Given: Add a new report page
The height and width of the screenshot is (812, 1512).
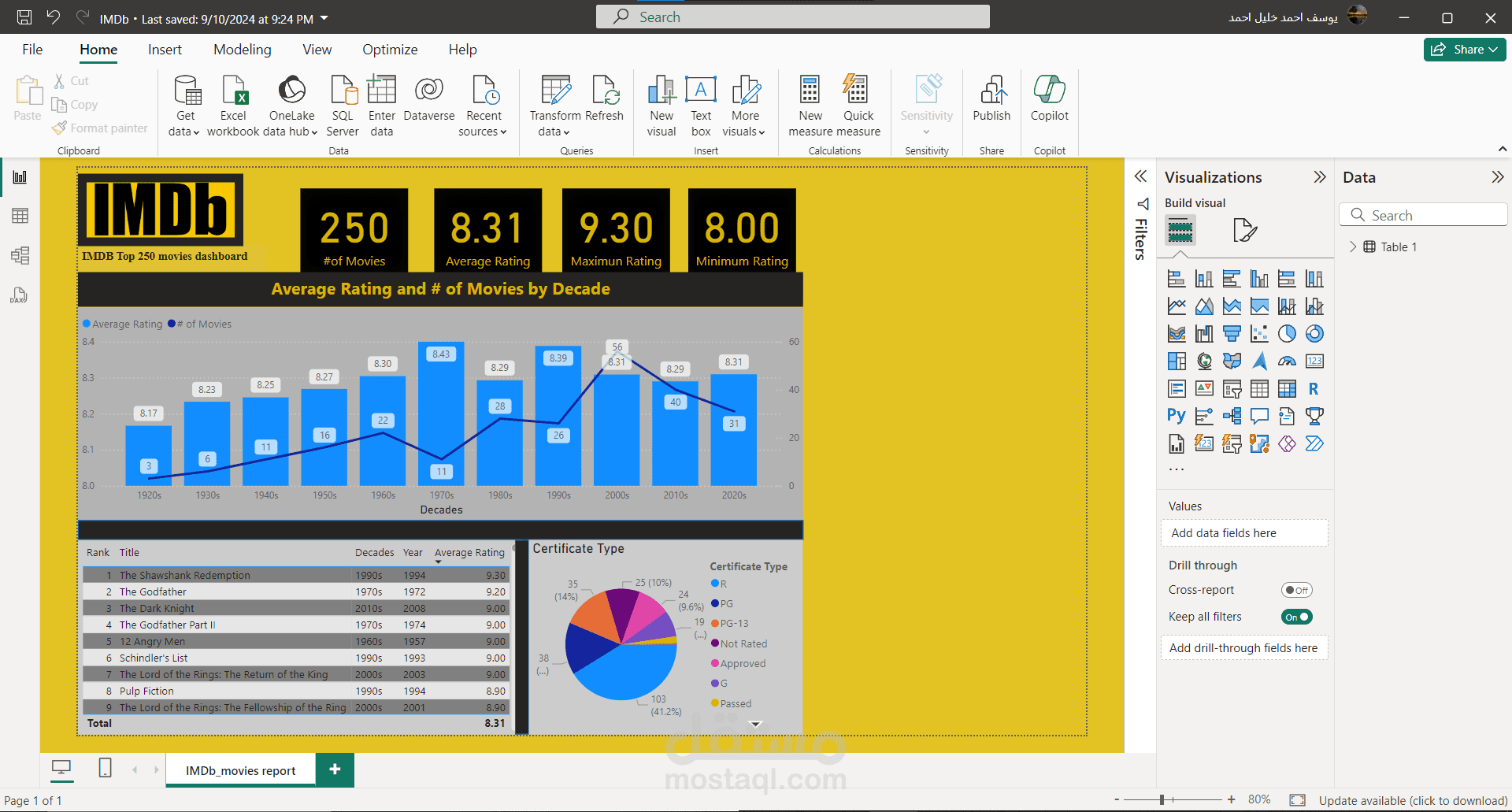Looking at the screenshot, I should 335,769.
